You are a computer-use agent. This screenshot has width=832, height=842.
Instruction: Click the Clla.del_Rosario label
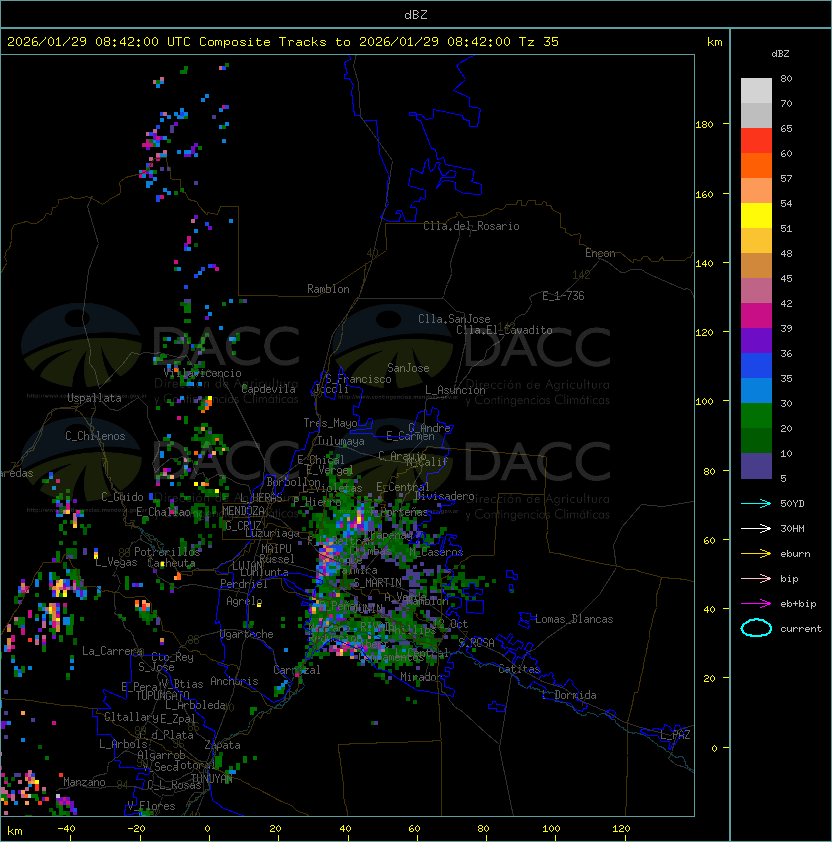tap(471, 226)
